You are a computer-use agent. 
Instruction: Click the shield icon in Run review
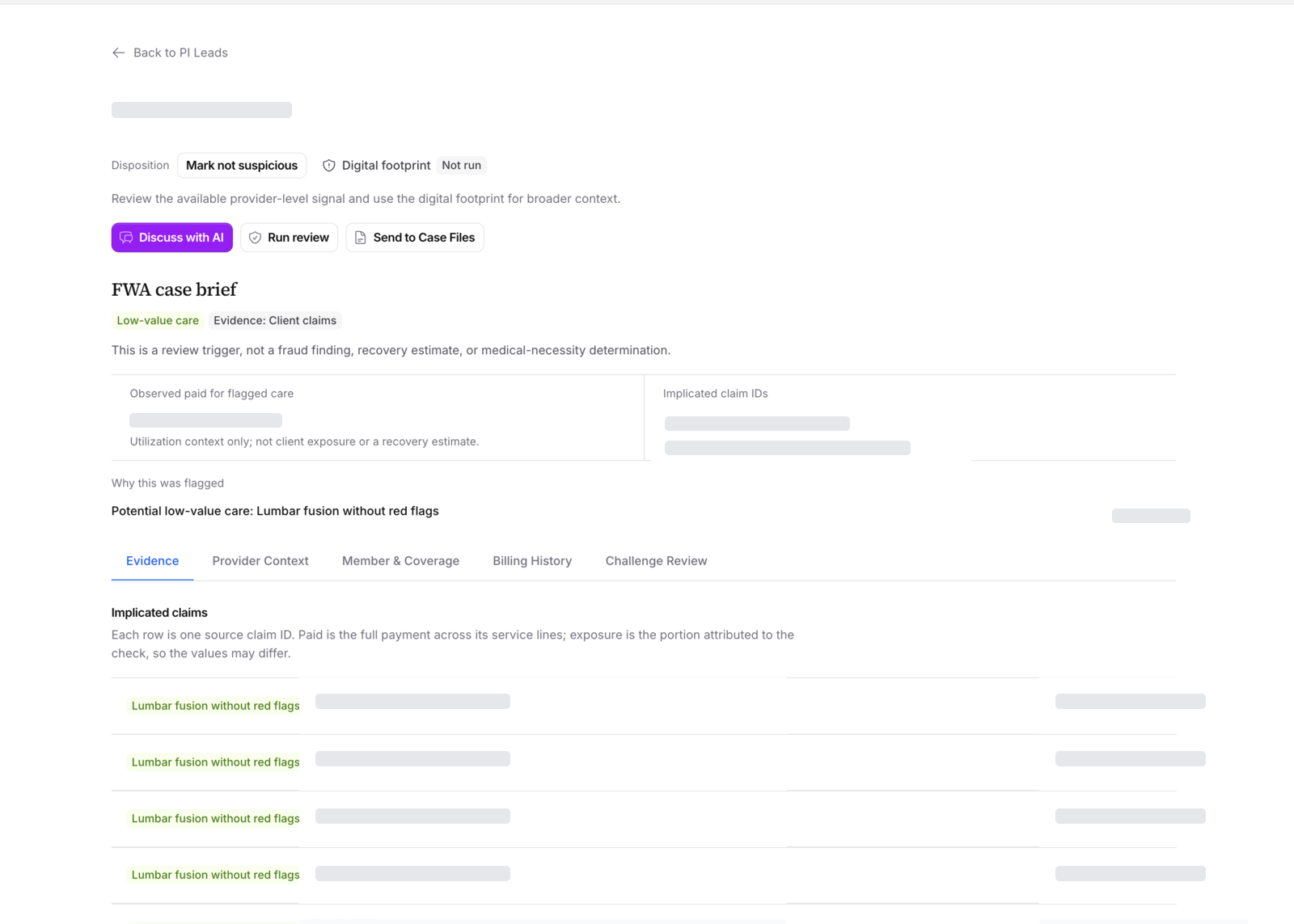255,238
